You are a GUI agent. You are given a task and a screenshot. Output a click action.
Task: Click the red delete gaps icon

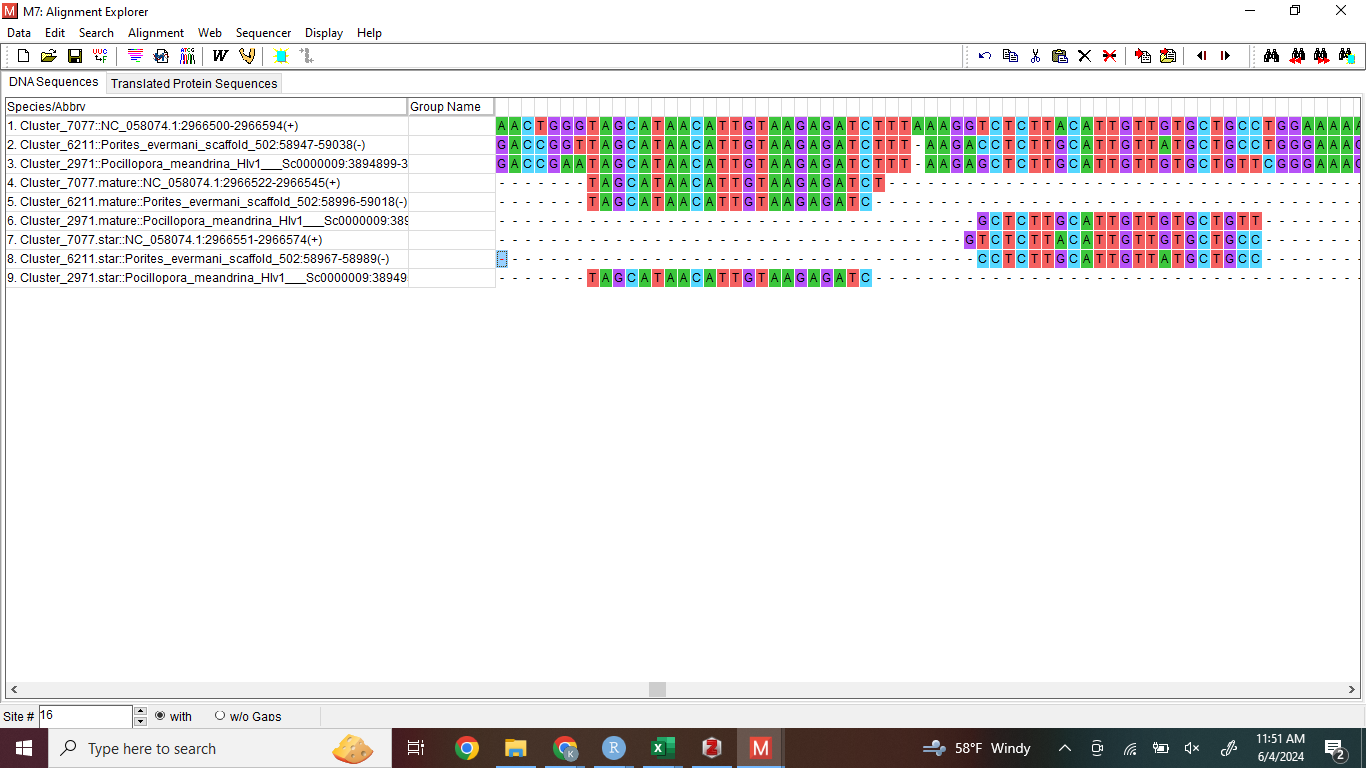pos(1109,56)
